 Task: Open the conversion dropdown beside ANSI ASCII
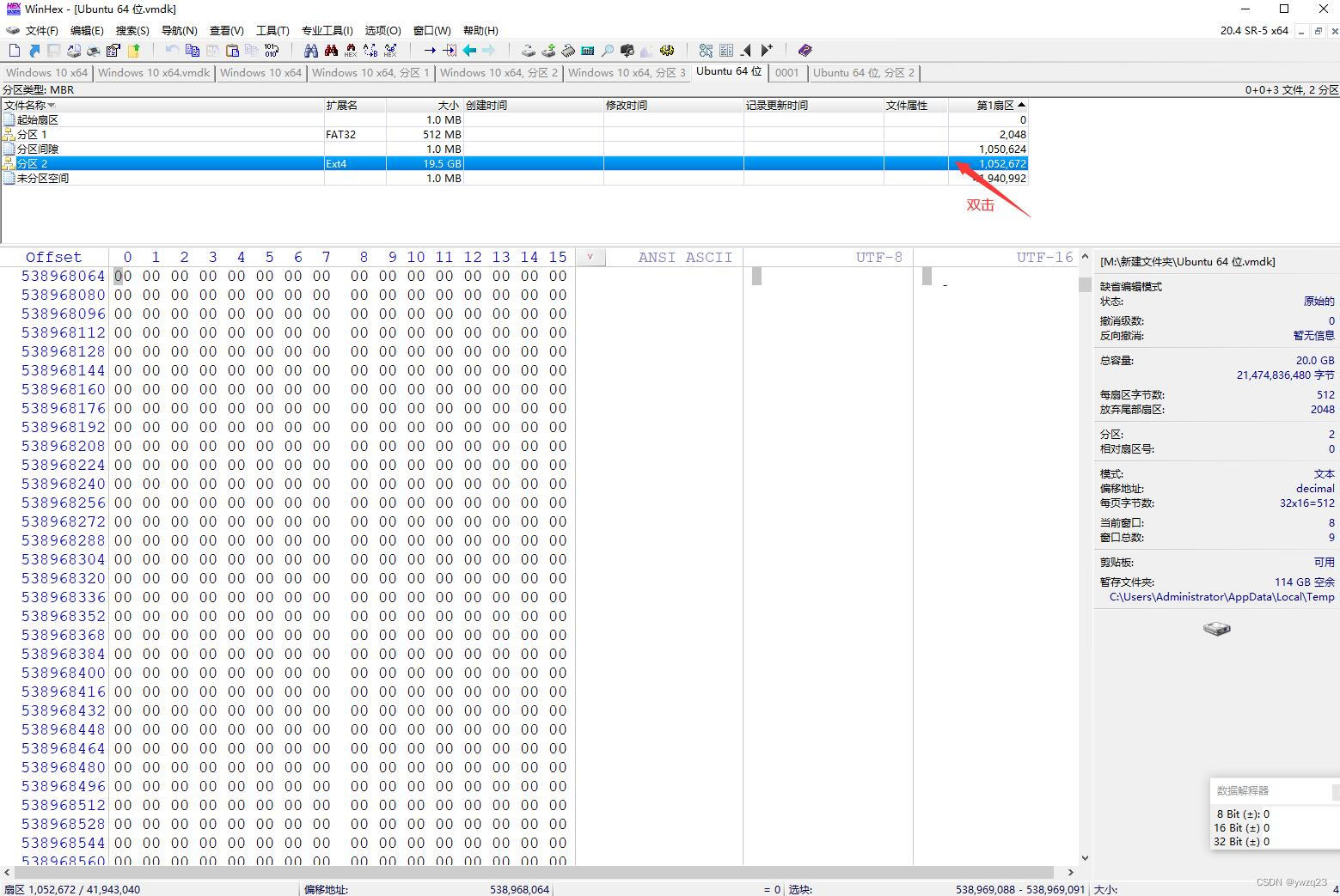590,257
